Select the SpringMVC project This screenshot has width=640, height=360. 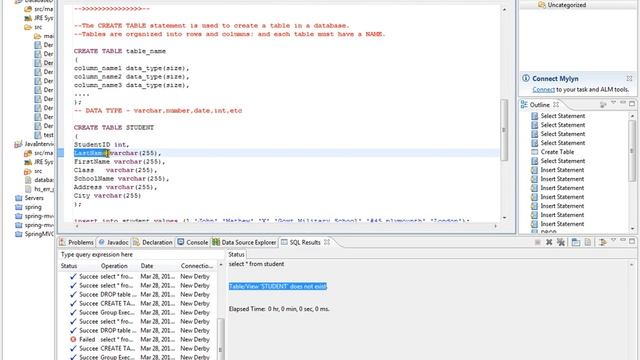click(x=39, y=234)
